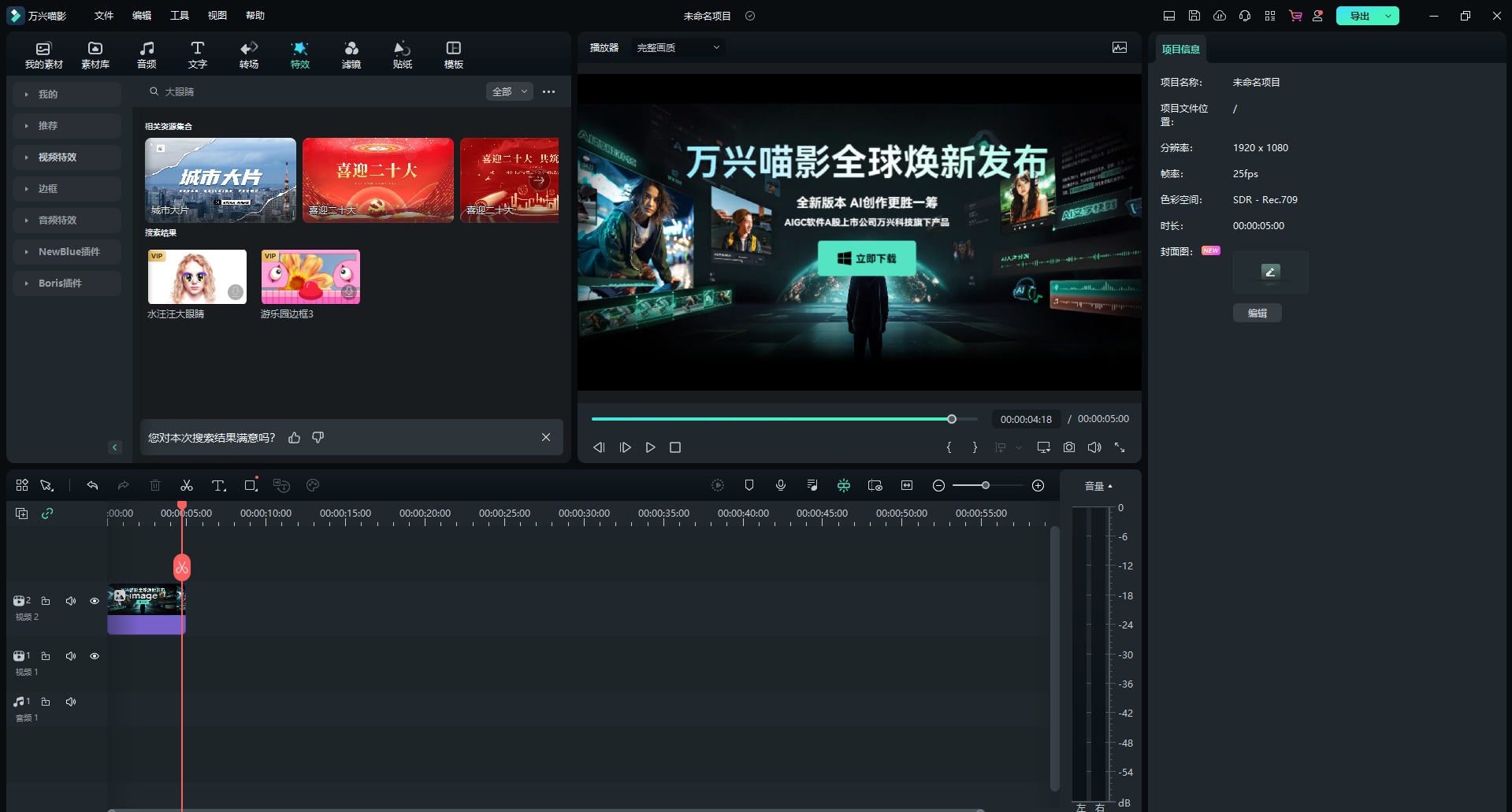Viewport: 1512px width, 812px height.
Task: Select the 水汪汪大眼睛 effect thumbnail
Action: click(197, 276)
